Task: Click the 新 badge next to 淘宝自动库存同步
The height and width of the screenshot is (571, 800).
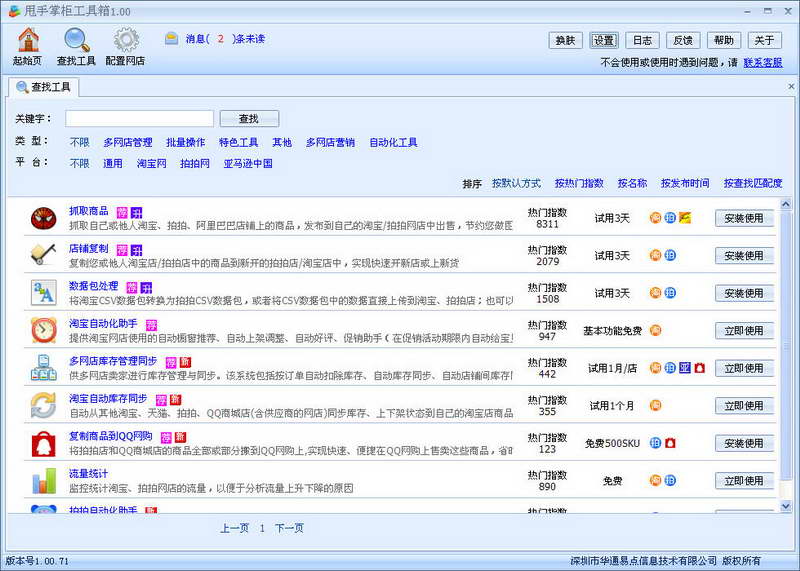Action: point(176,400)
